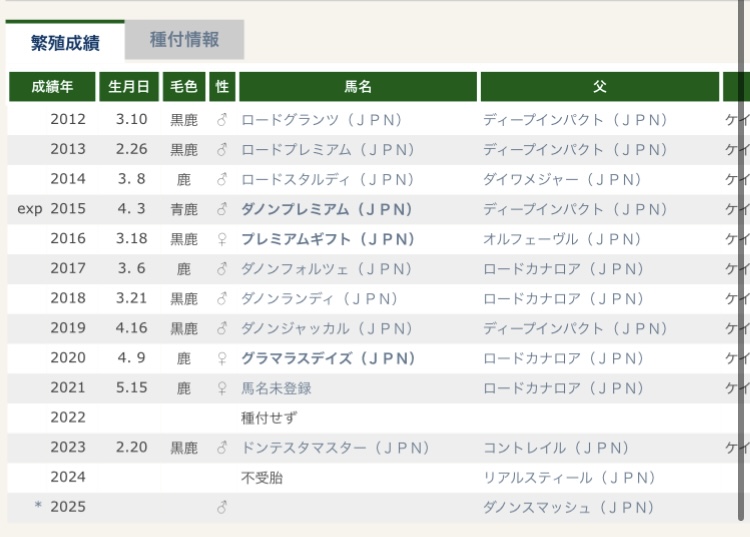Open sire オルフェーヴル (JPN)

[x=562, y=239]
